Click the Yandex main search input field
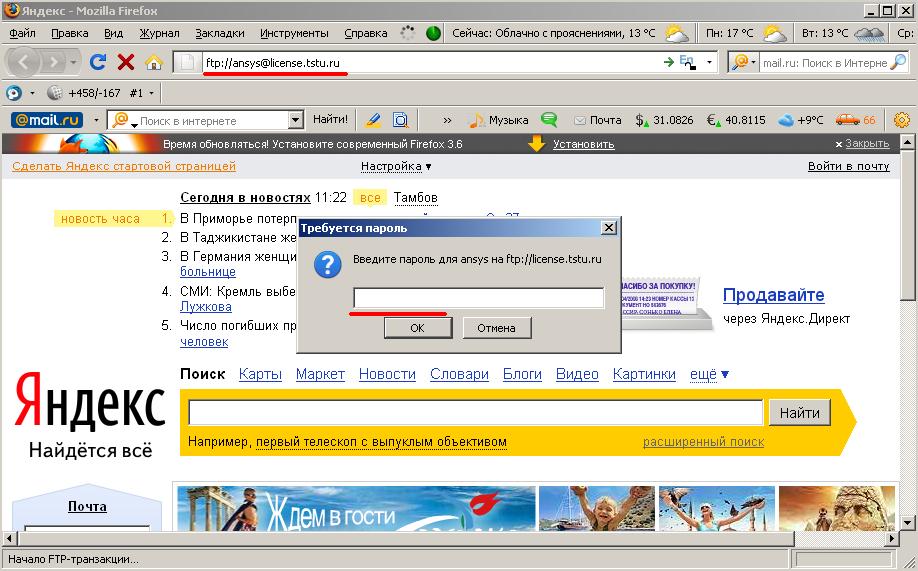The image size is (918, 571). click(x=475, y=413)
